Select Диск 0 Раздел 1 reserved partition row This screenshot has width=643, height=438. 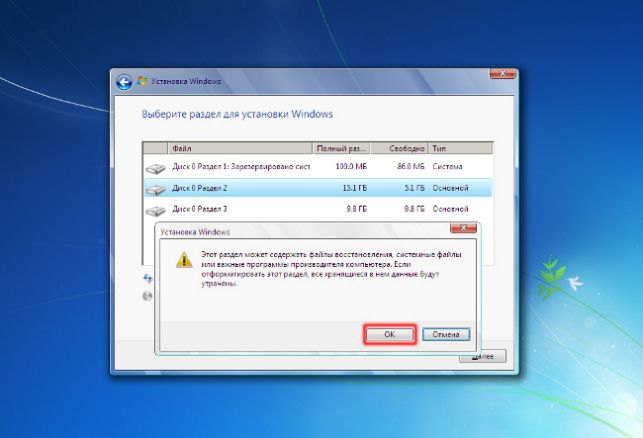[318, 167]
